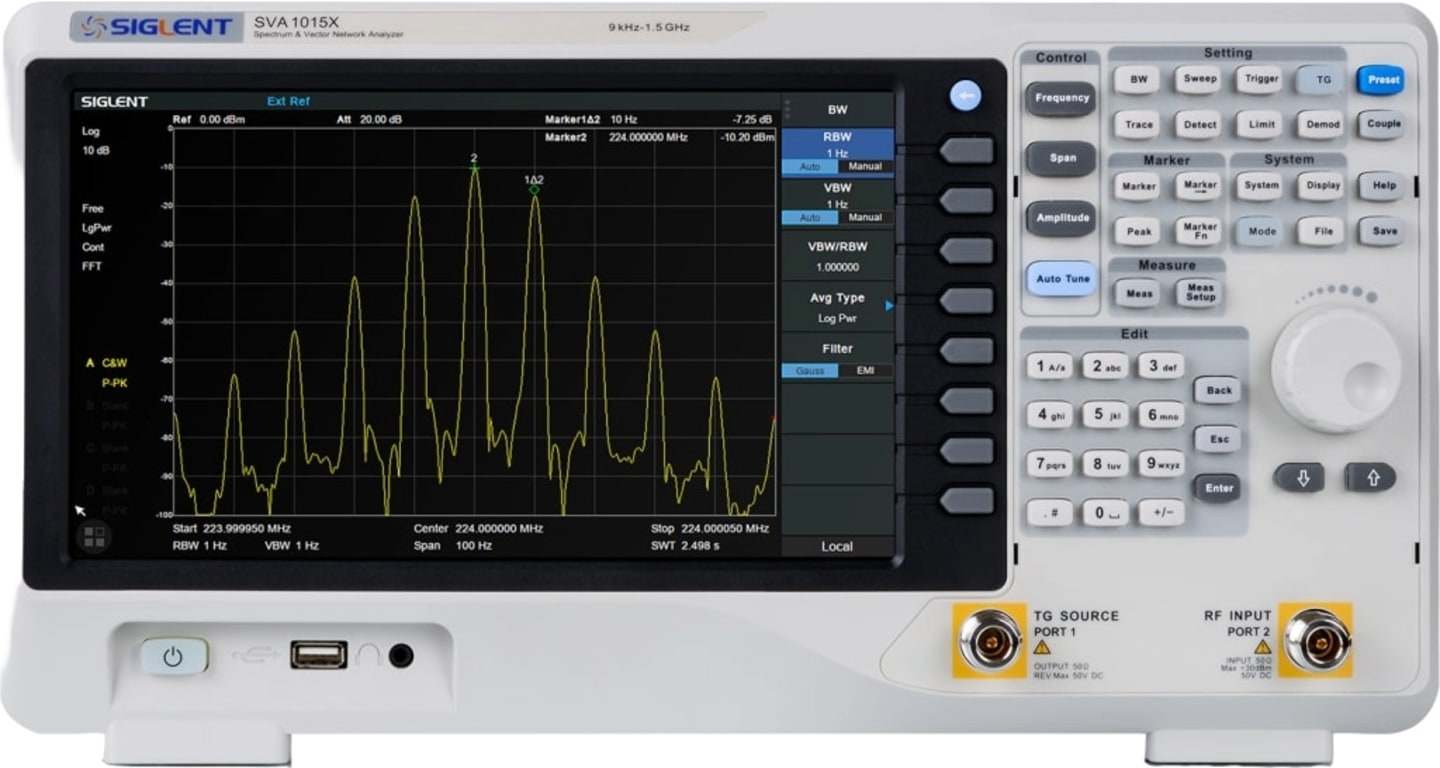Image resolution: width=1440 pixels, height=768 pixels.
Task: Click the Peak key
Action: tap(1138, 231)
